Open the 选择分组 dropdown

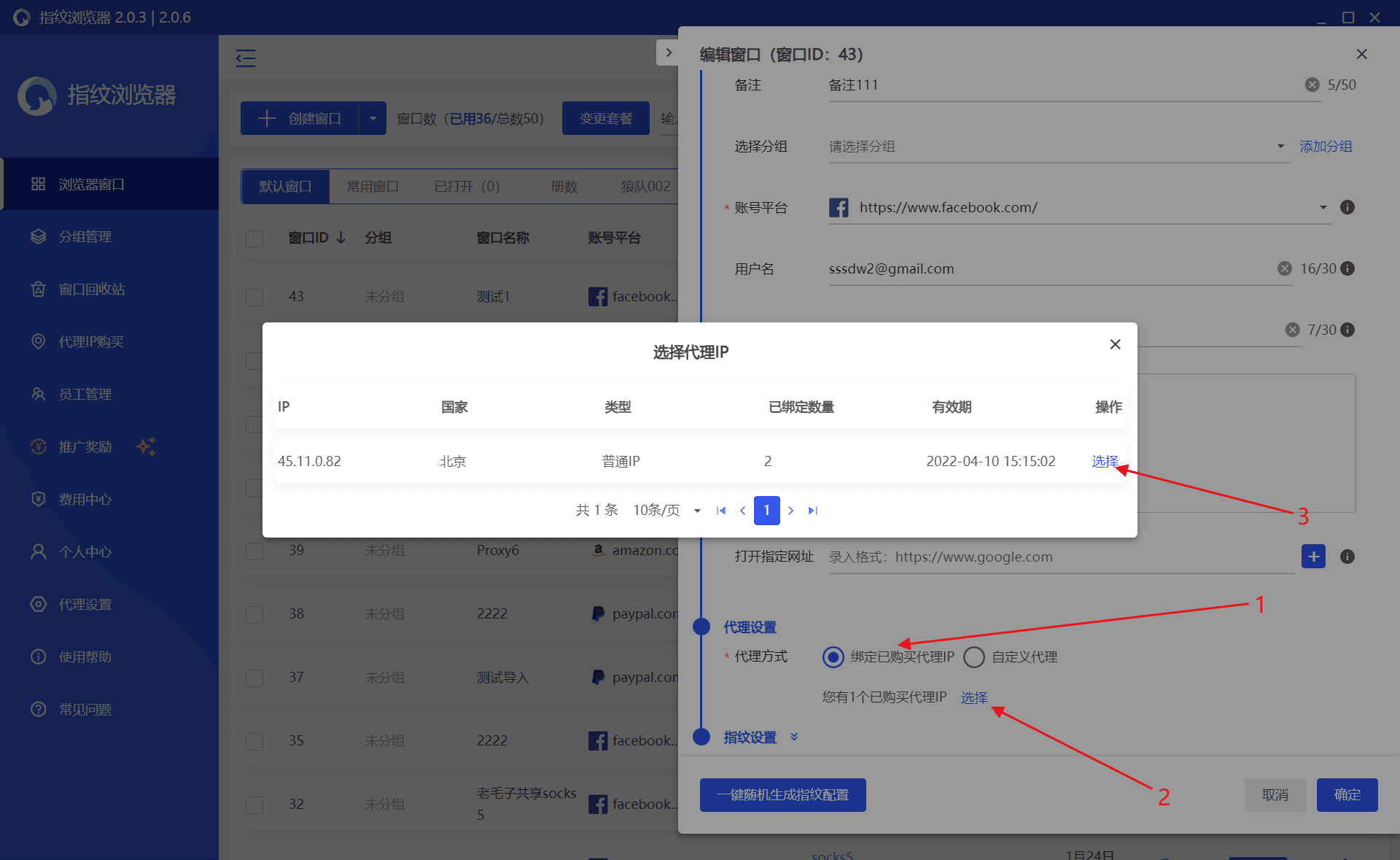pos(1057,147)
